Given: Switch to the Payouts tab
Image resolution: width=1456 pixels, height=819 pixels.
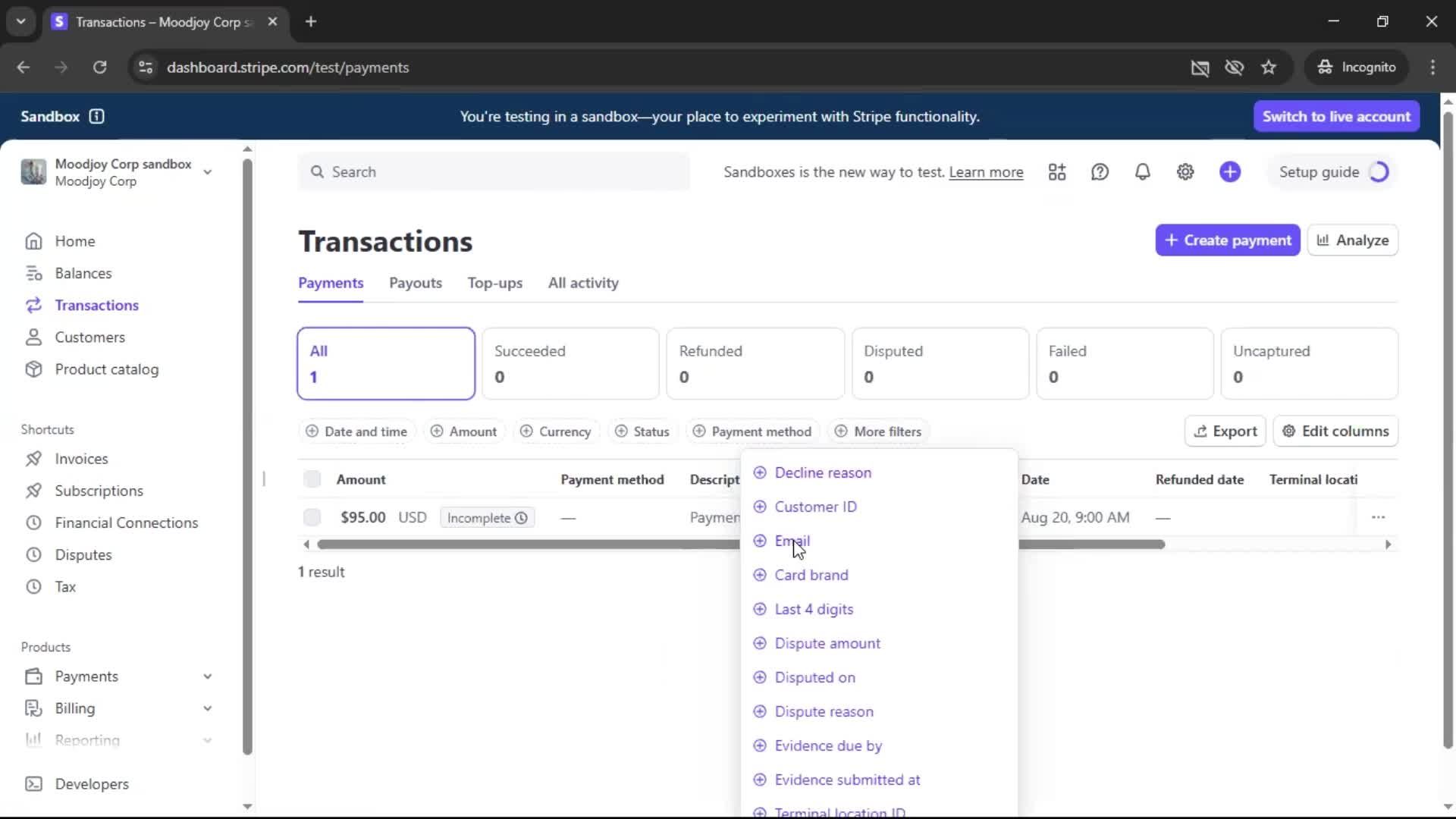Looking at the screenshot, I should pos(415,283).
